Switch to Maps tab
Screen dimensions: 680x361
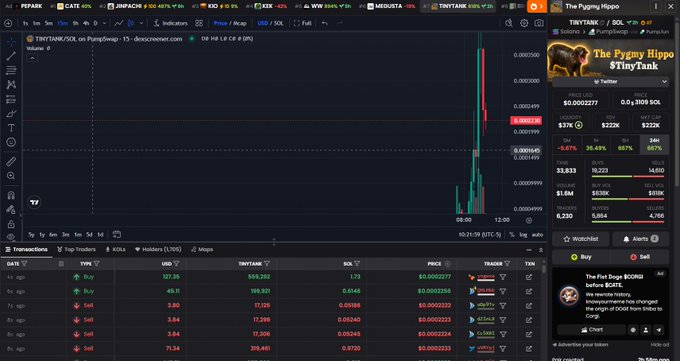(x=202, y=249)
